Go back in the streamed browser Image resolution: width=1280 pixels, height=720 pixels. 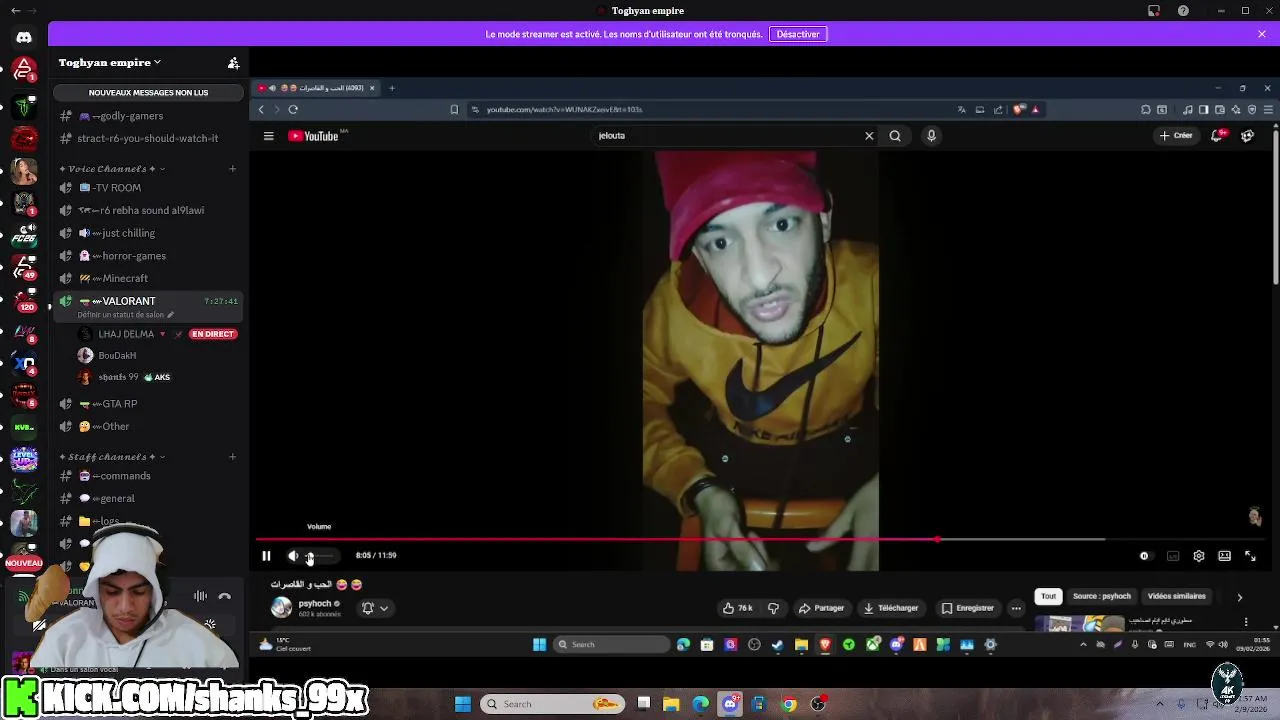261,109
